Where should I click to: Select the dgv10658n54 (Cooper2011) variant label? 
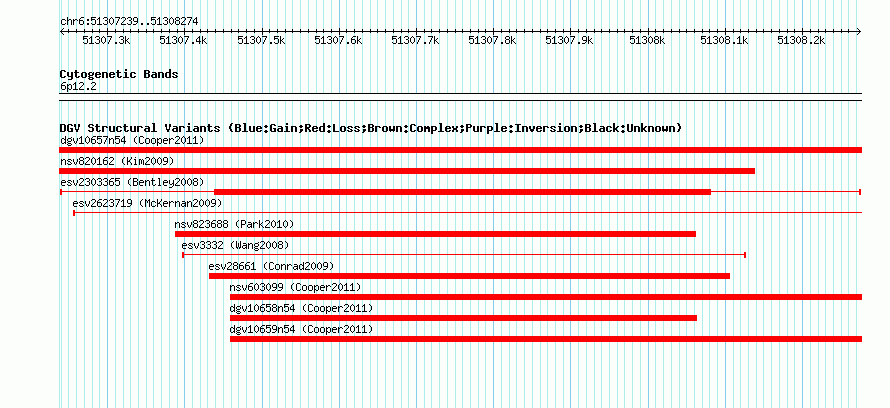coord(301,308)
